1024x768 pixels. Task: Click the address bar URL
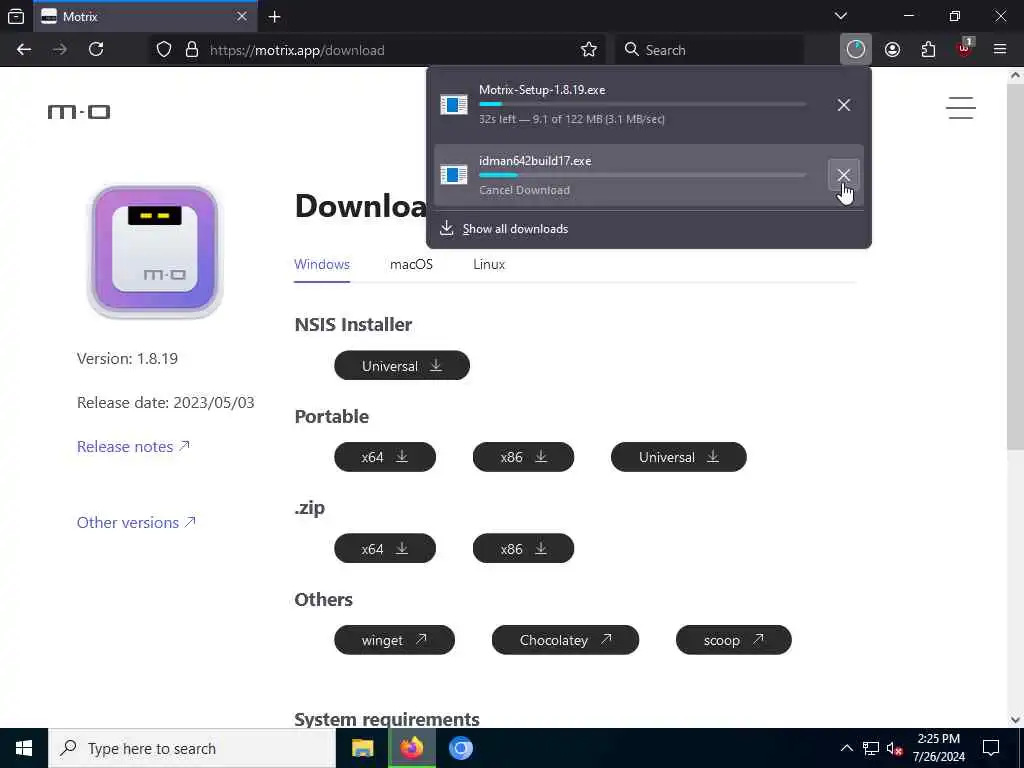(297, 50)
